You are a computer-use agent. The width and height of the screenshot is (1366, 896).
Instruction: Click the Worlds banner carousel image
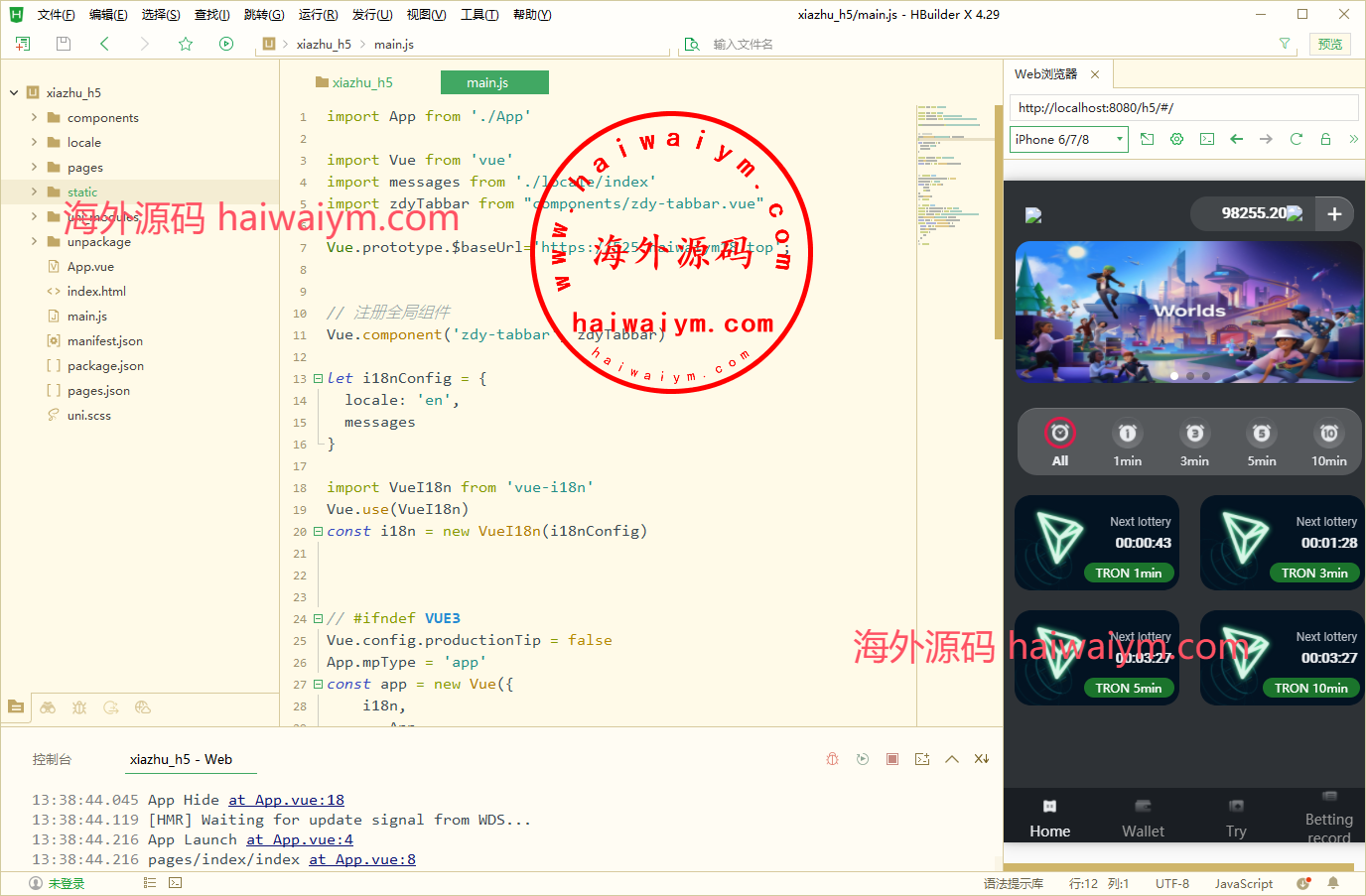click(1188, 312)
